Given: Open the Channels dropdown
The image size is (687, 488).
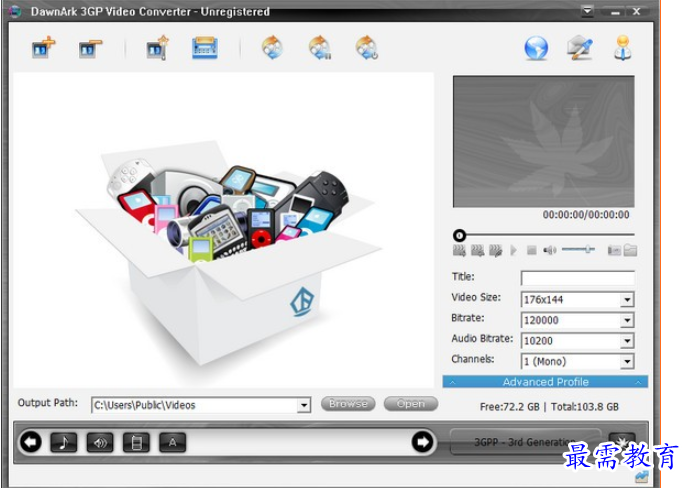Looking at the screenshot, I should point(627,361).
